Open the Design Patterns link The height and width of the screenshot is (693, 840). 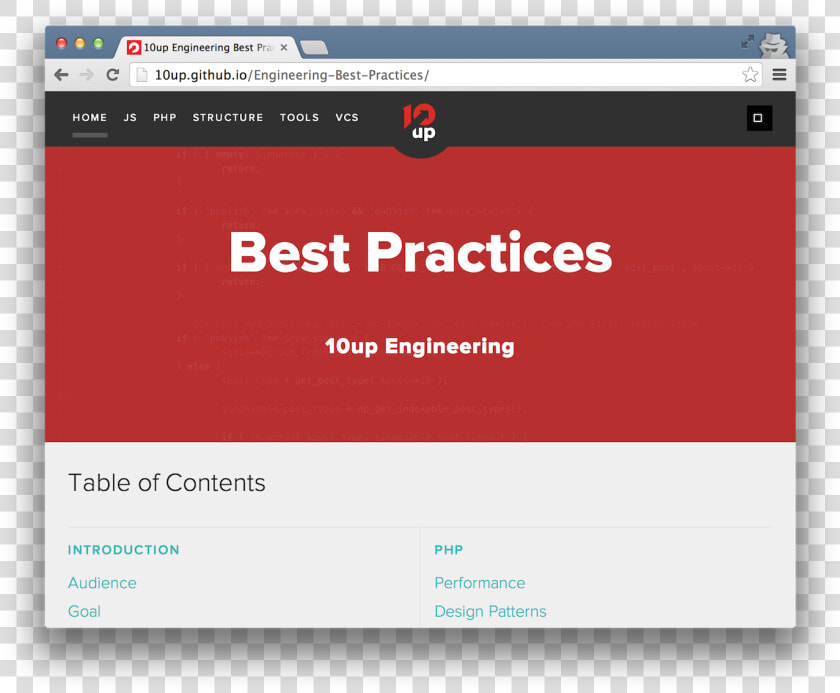(491, 611)
